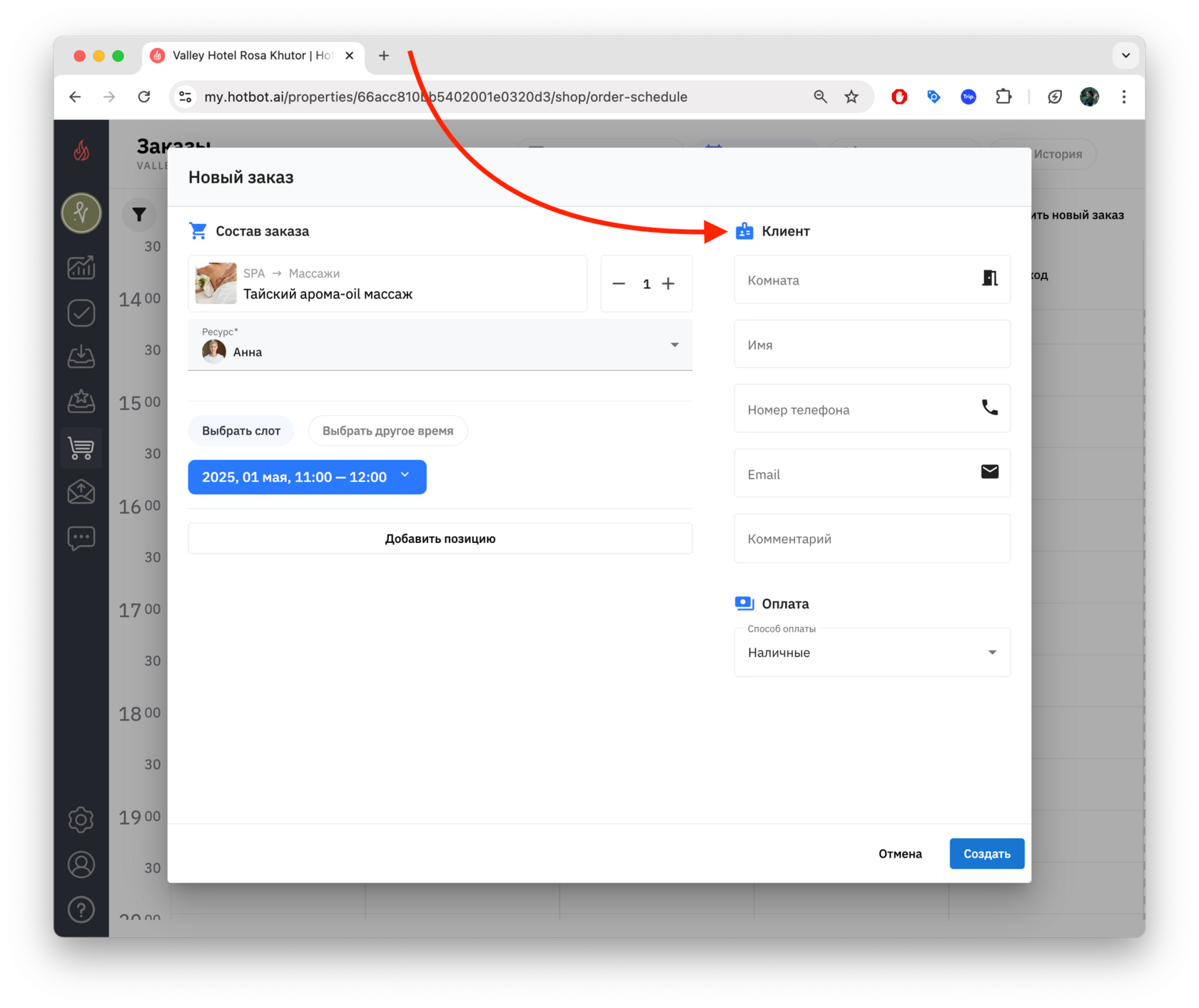Open the shop cart sidebar icon
Image resolution: width=1199 pixels, height=1008 pixels.
point(81,447)
